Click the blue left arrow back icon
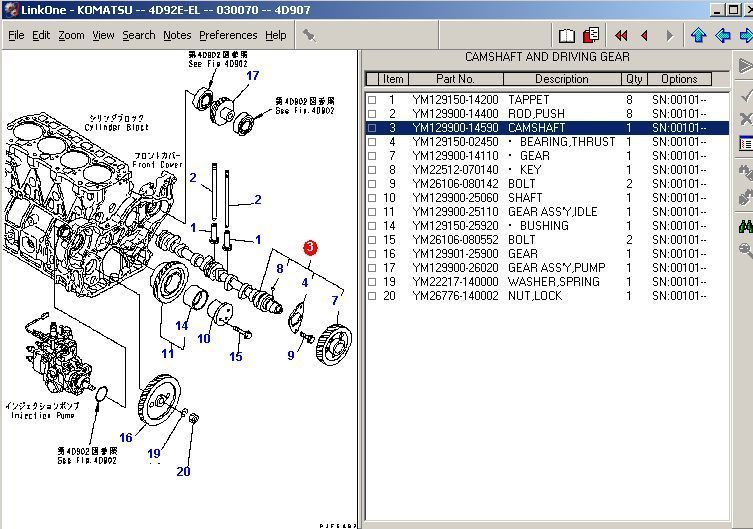Viewport: 753px width, 529px height. click(723, 35)
